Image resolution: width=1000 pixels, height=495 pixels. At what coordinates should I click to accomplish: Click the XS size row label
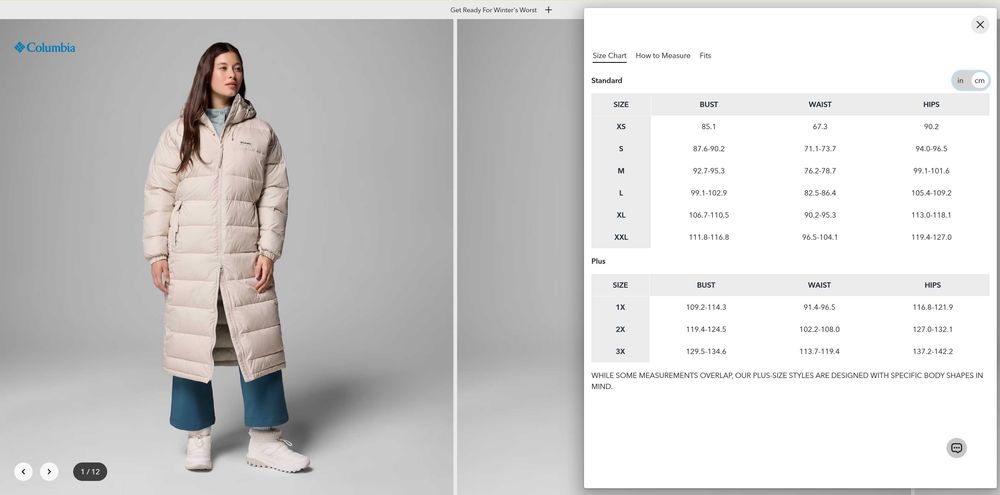(x=621, y=126)
